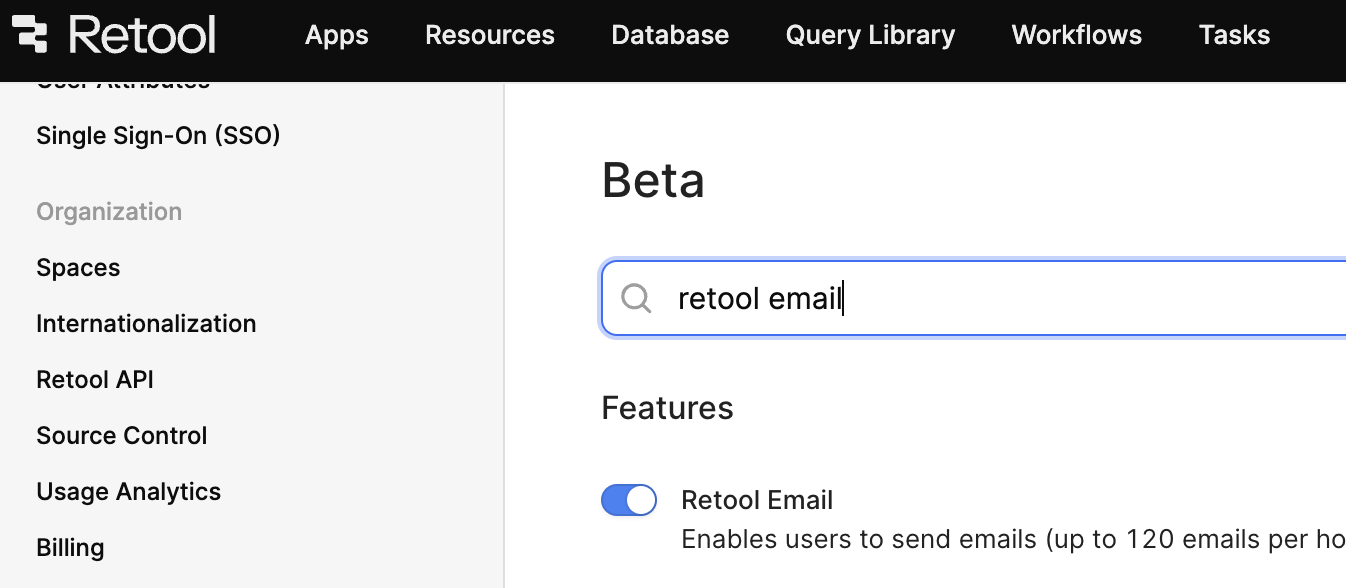Viewport: 1346px width, 588px height.
Task: Switch to Workflows in top navigation
Action: point(1077,35)
